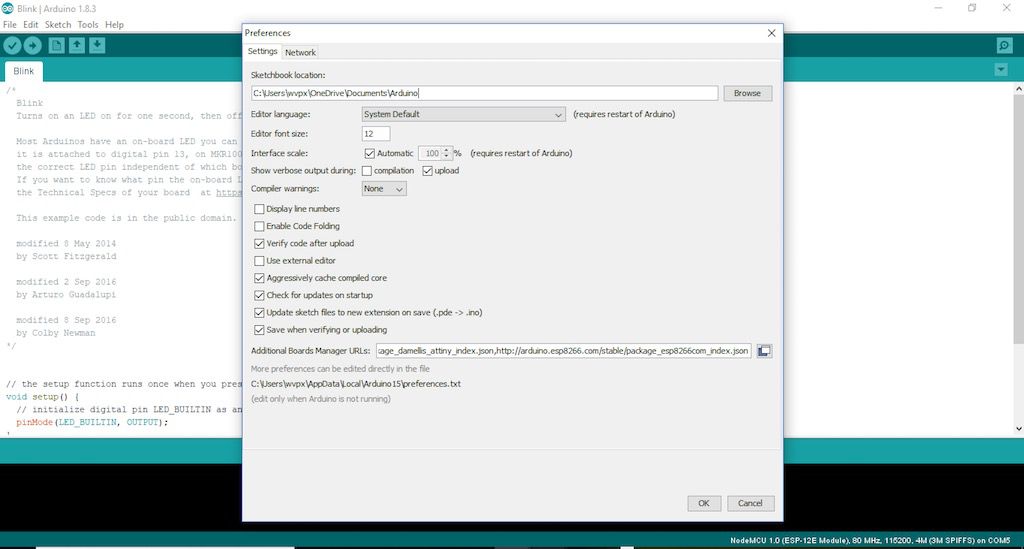Open the tab options dropdown arrow
The width and height of the screenshot is (1024, 549).
pos(1000,69)
